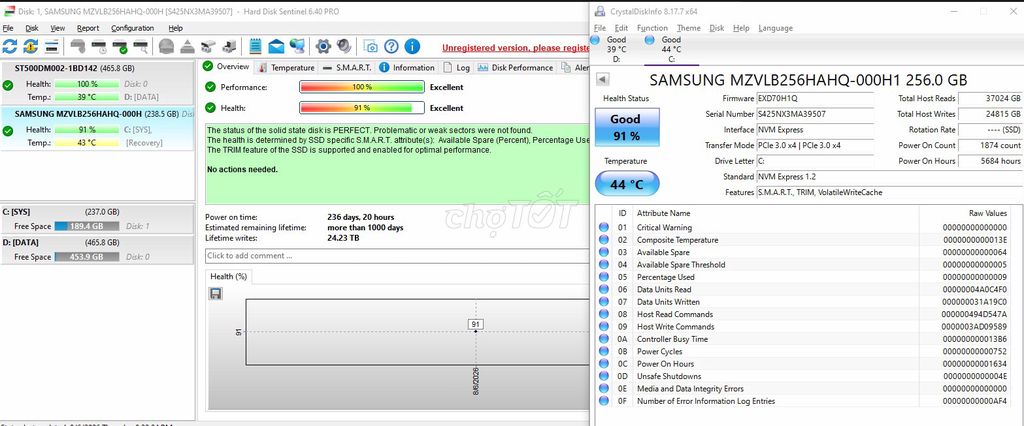
Task: Click the gray dome icon in the toolbar
Action: tap(167, 46)
